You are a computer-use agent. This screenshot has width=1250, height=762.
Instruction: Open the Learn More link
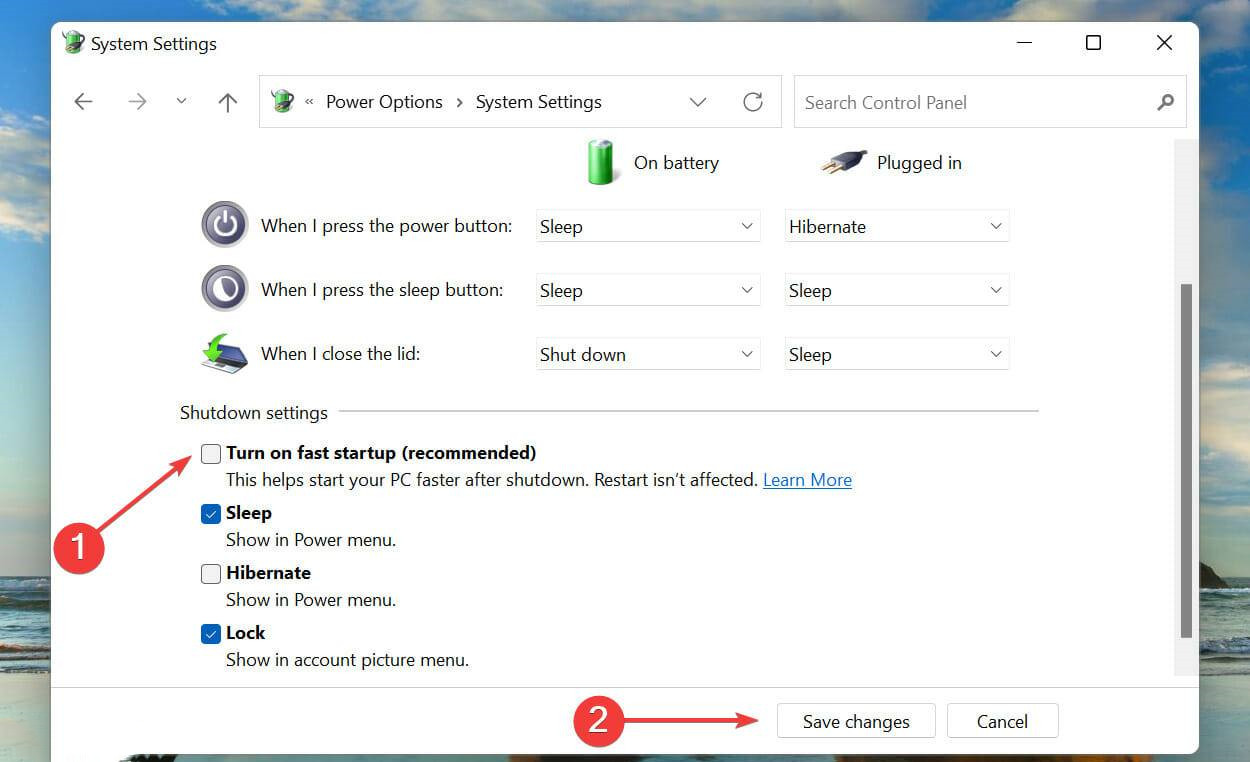coord(806,479)
